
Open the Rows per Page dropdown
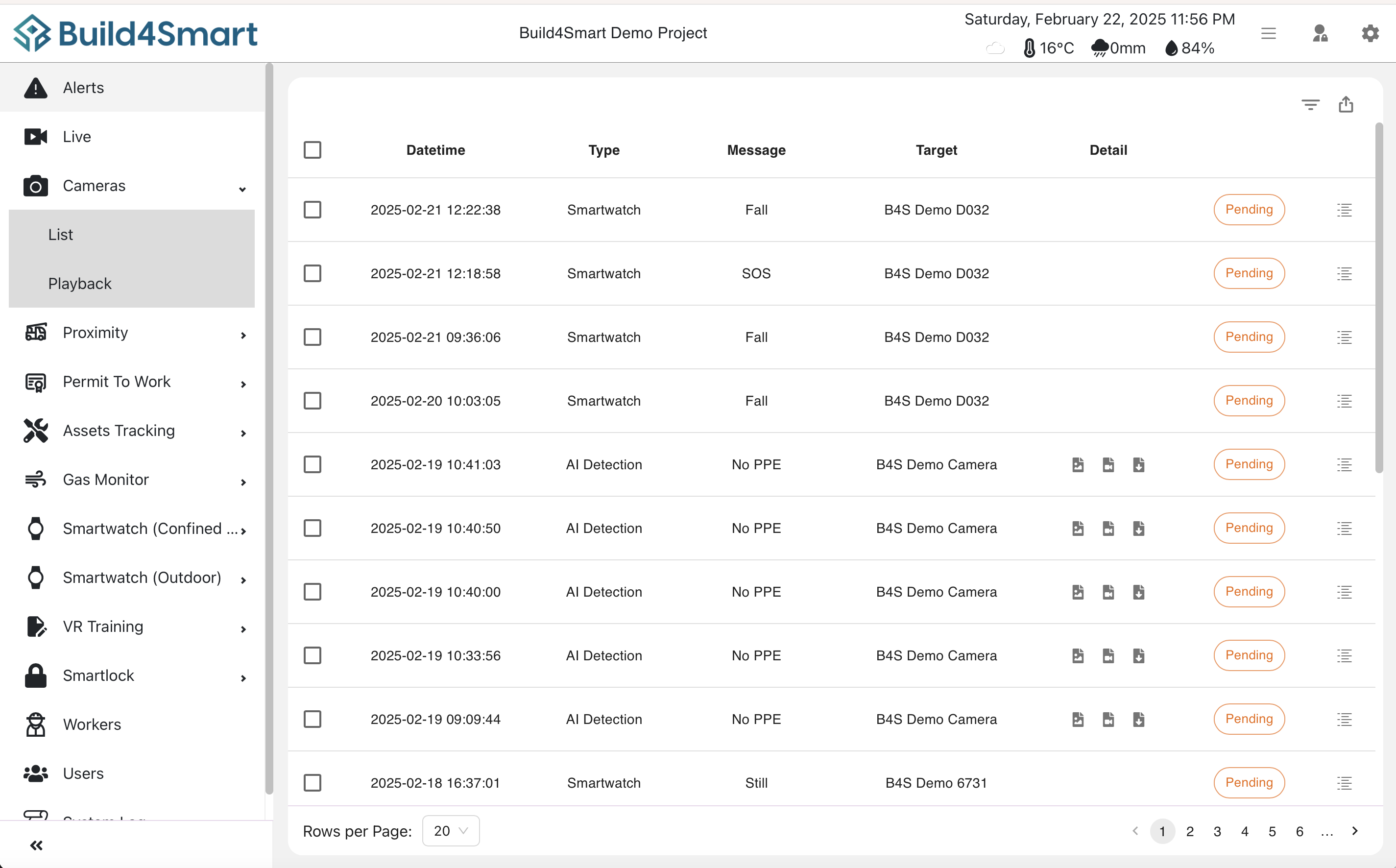click(x=451, y=831)
